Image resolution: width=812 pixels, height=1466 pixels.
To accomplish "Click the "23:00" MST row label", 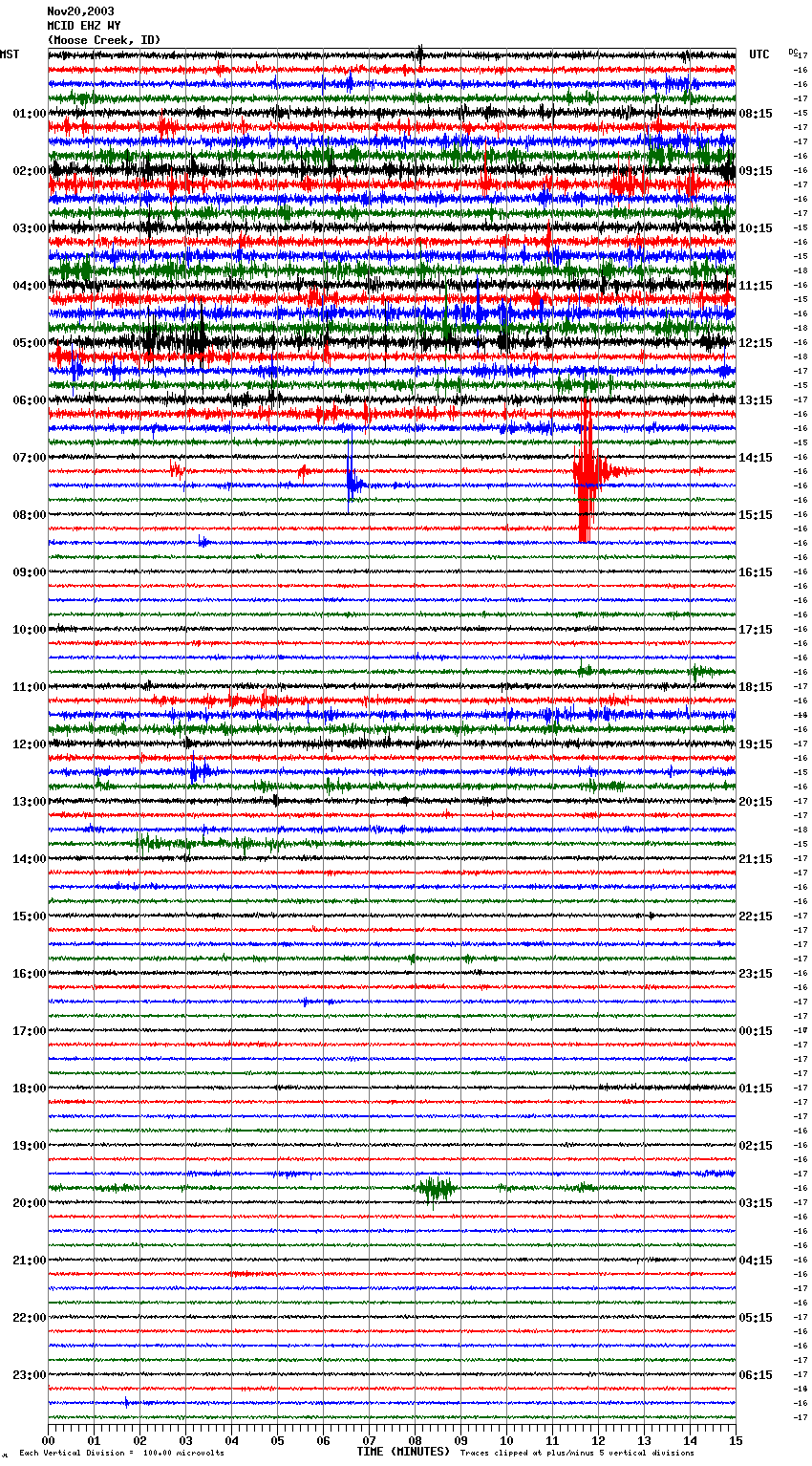I will [x=30, y=1375].
